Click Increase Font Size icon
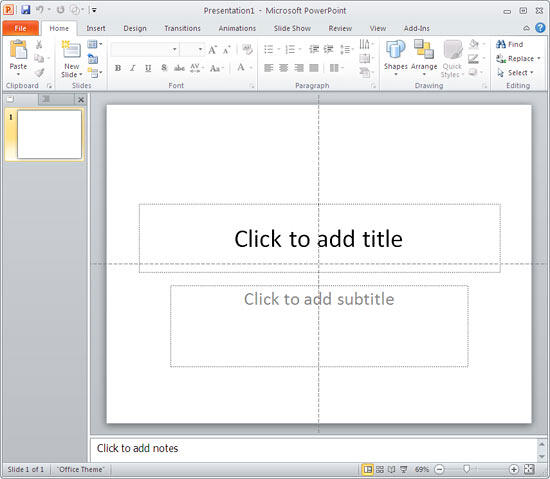The width and height of the screenshot is (550, 479). (213, 50)
